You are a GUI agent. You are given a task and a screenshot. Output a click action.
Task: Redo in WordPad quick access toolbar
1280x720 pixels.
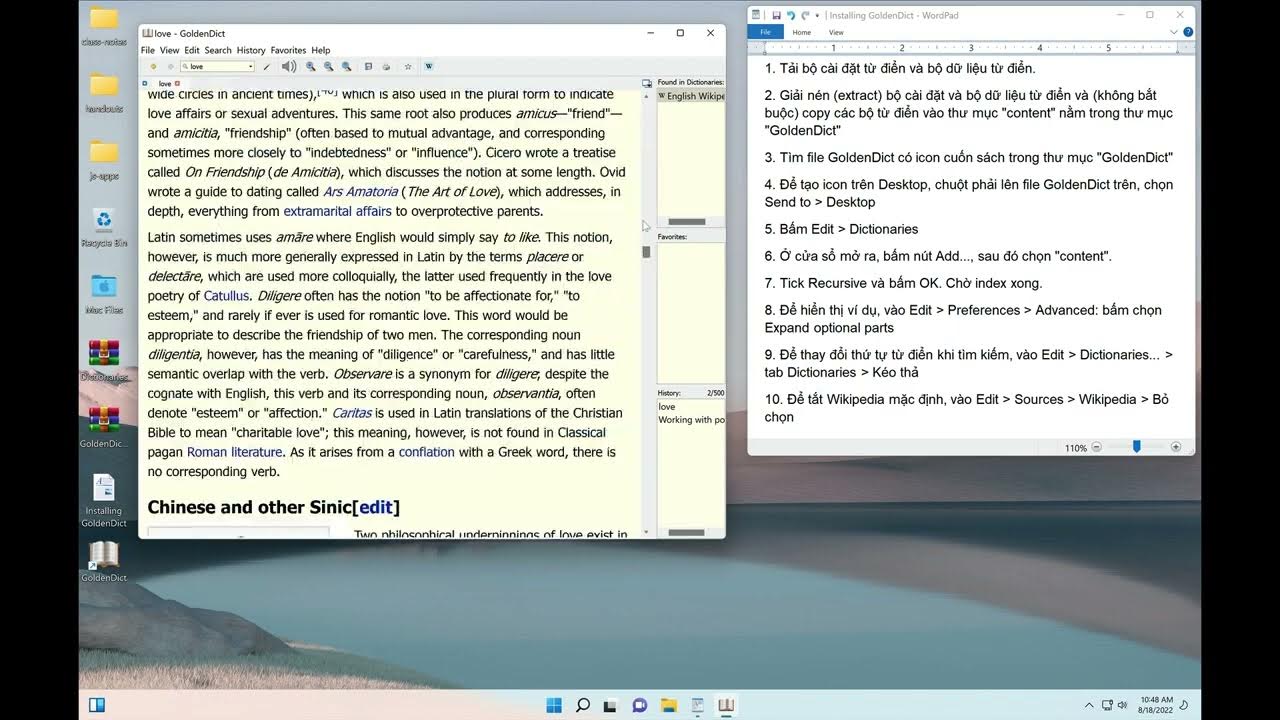(x=805, y=16)
